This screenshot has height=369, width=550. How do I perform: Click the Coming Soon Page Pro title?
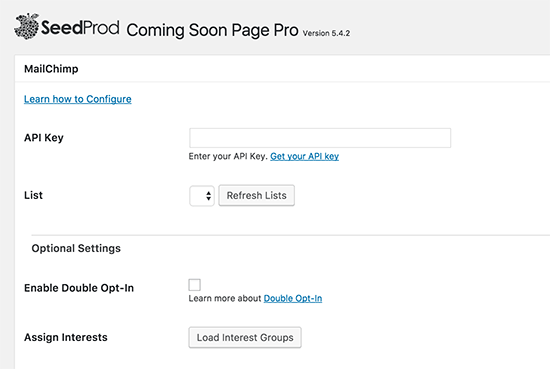pyautogui.click(x=212, y=30)
